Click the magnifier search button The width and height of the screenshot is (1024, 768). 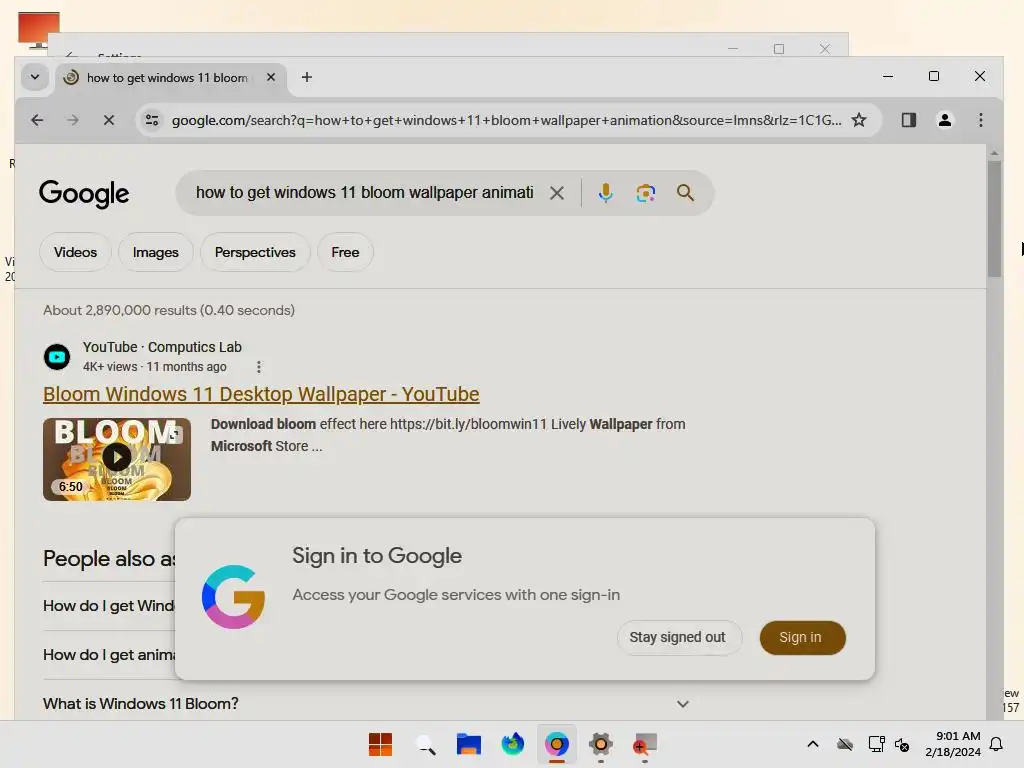pos(685,193)
